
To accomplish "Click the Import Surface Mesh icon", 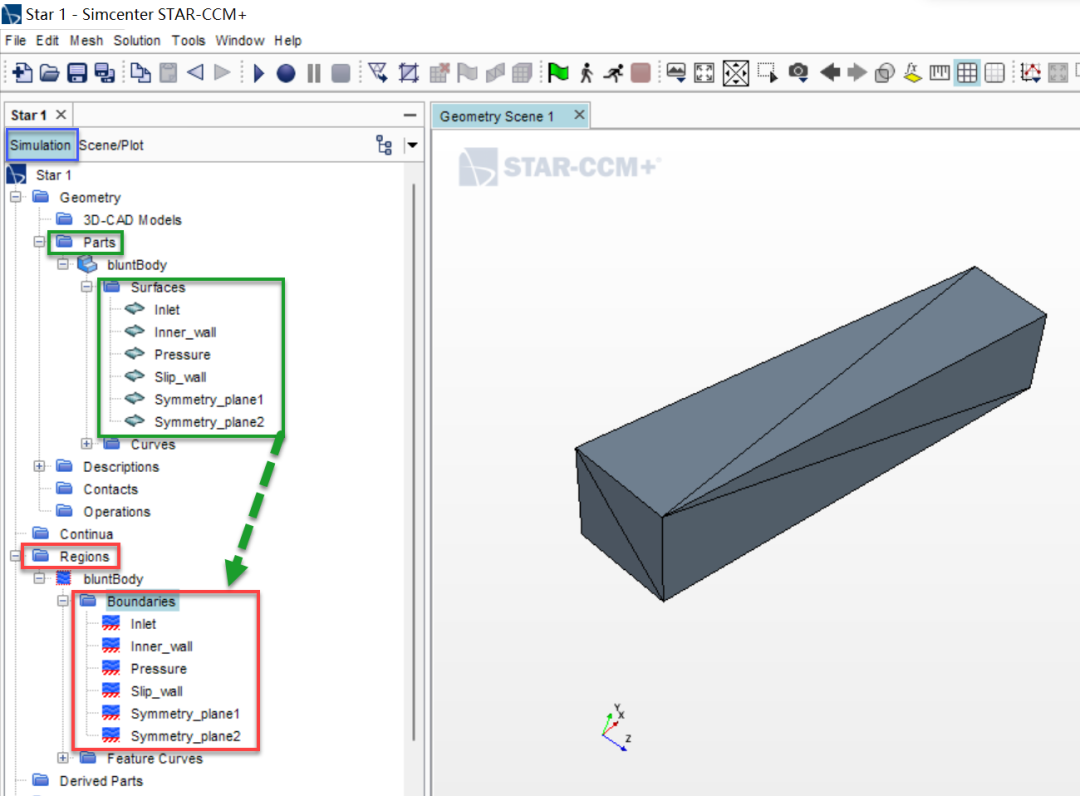I will [378, 72].
